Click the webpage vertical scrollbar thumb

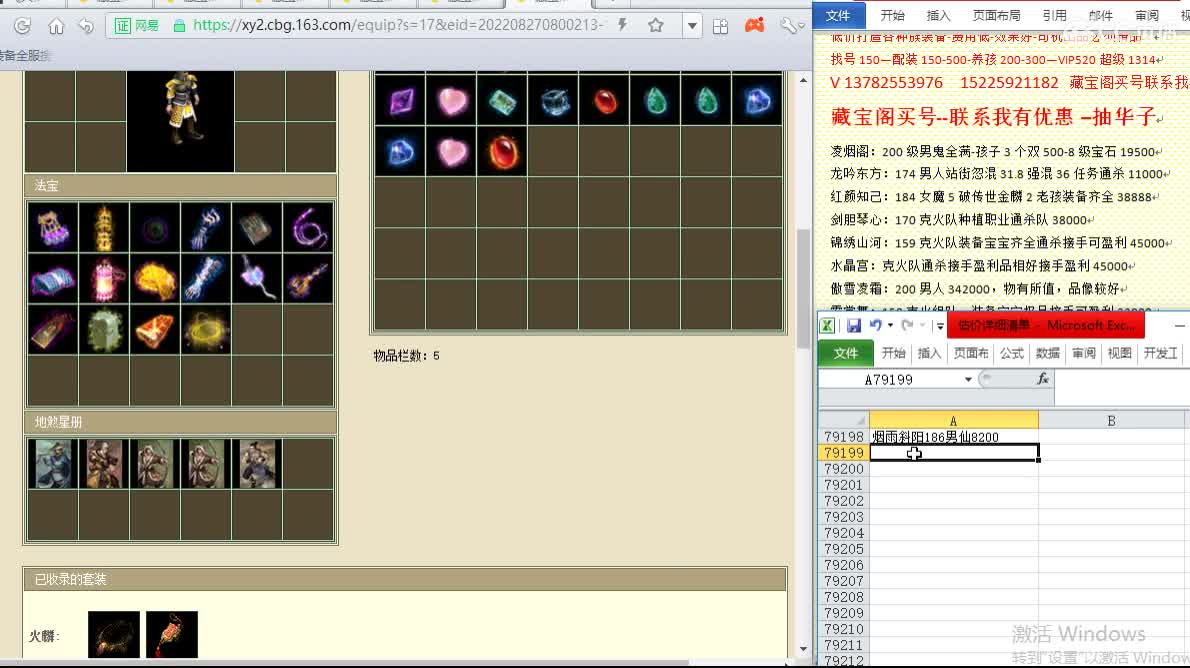point(803,288)
